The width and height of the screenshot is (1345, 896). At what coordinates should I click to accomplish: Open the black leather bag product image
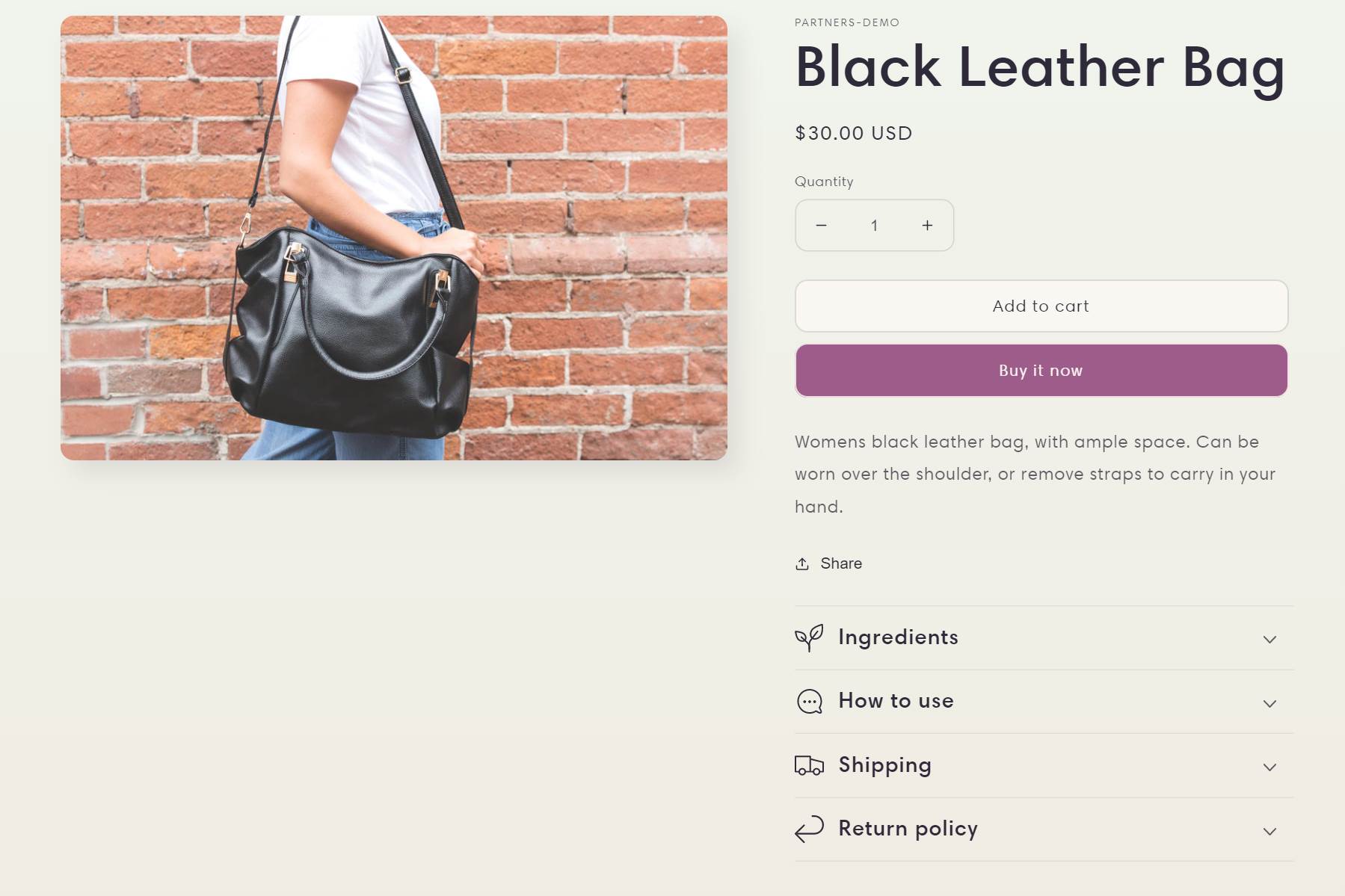[x=393, y=238]
